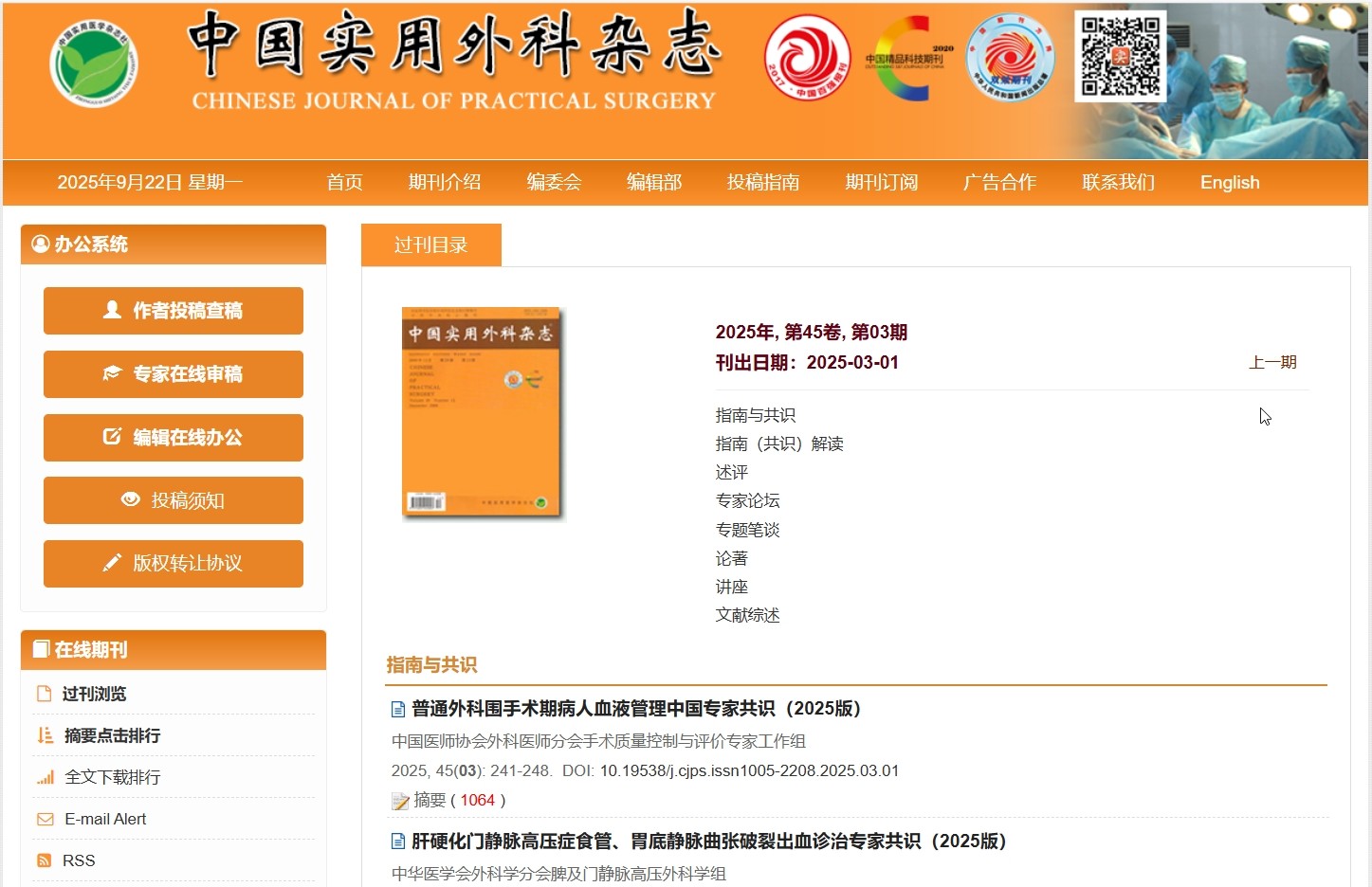Viewport: 1372px width, 887px height.
Task: Switch to English site version
Action: click(1229, 182)
